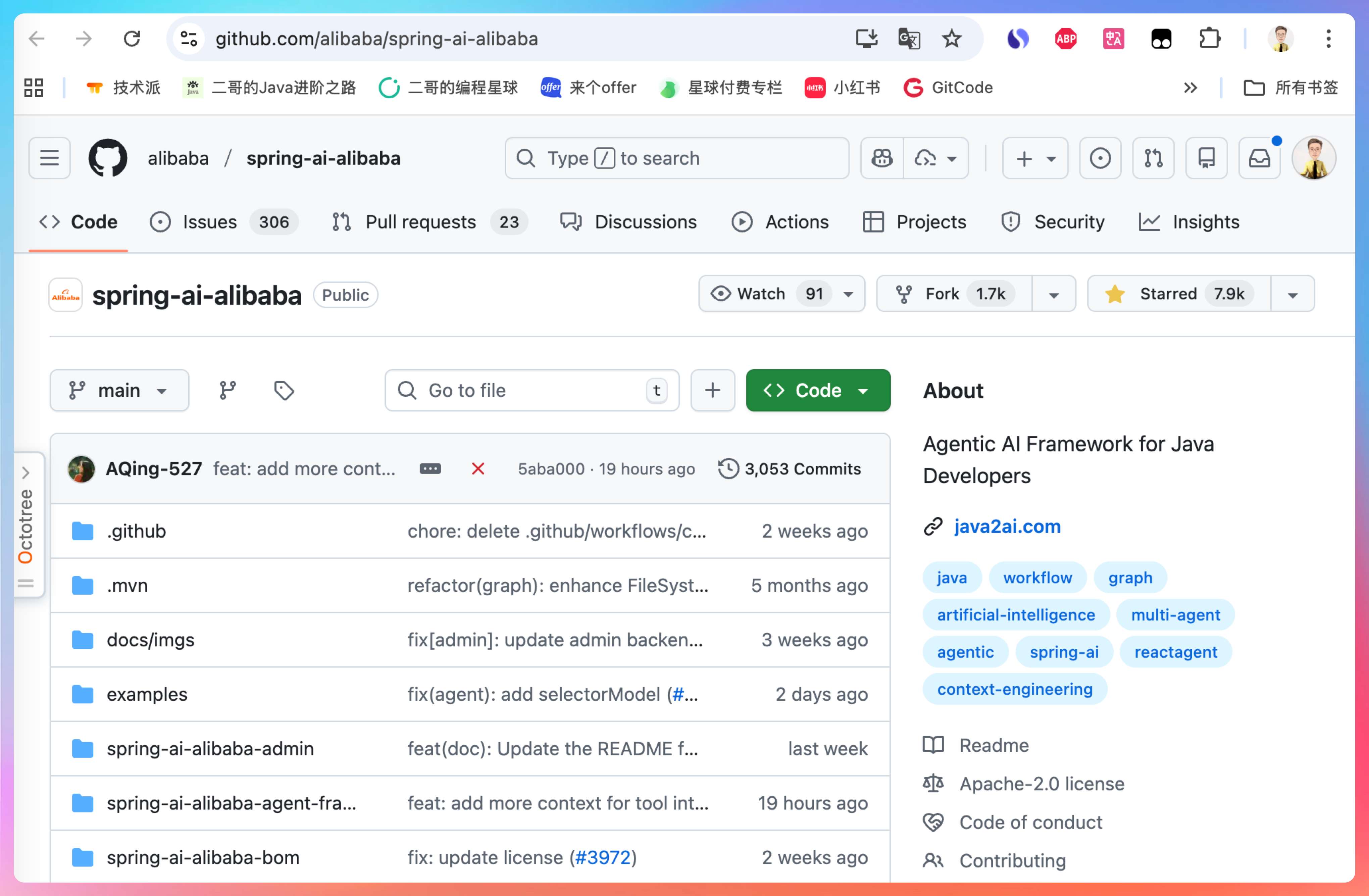Open the java2ai.com website link
Screen dimensions: 1369x896
tap(1007, 526)
